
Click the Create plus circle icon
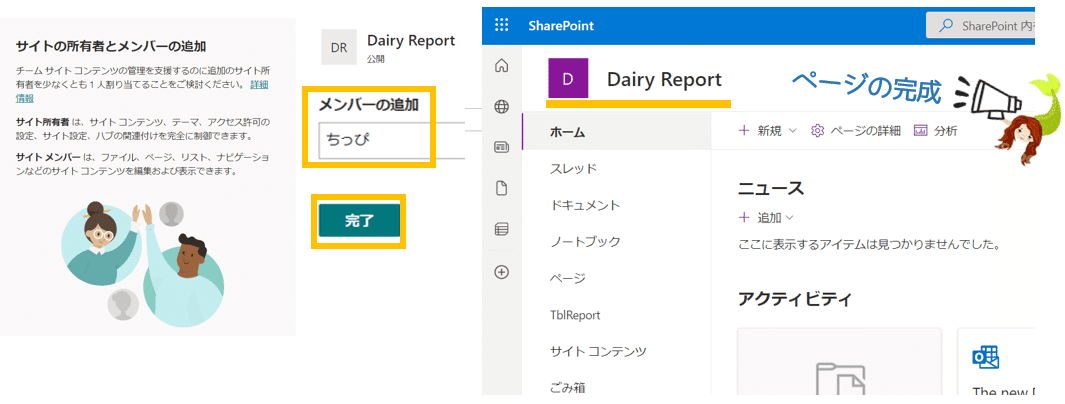coord(502,272)
